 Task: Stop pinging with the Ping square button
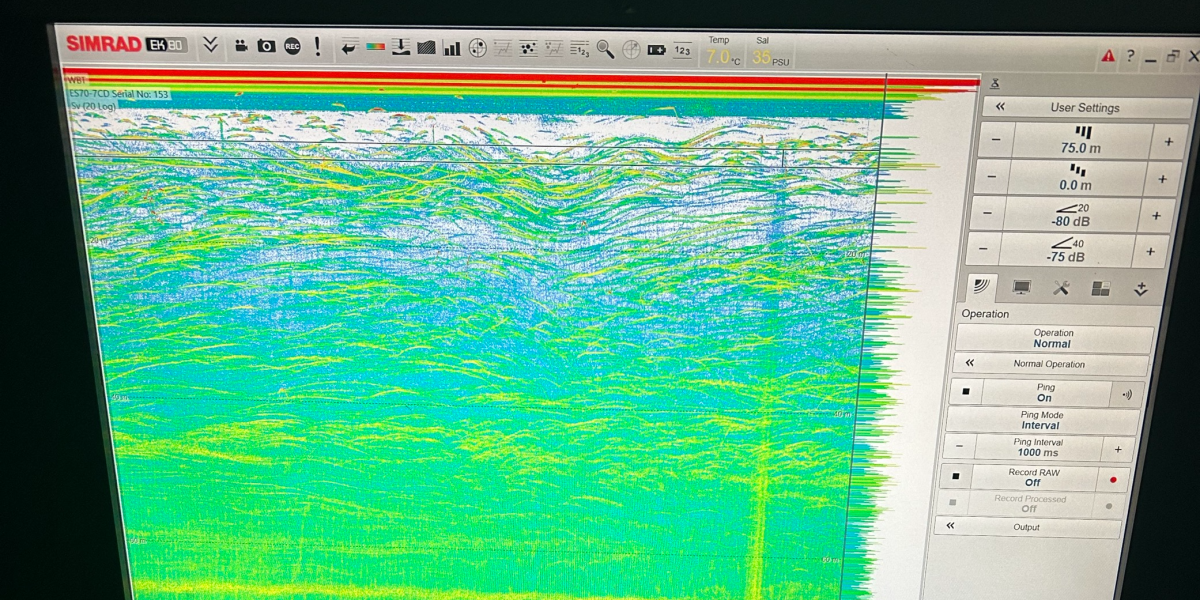[966, 393]
